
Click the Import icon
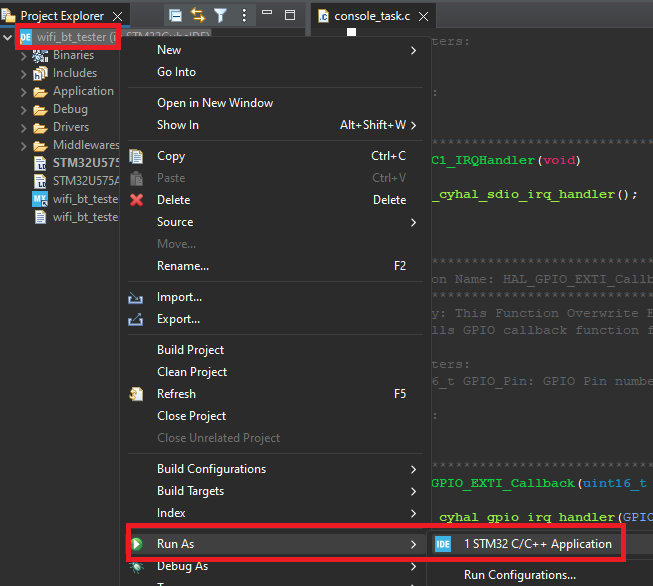135,298
